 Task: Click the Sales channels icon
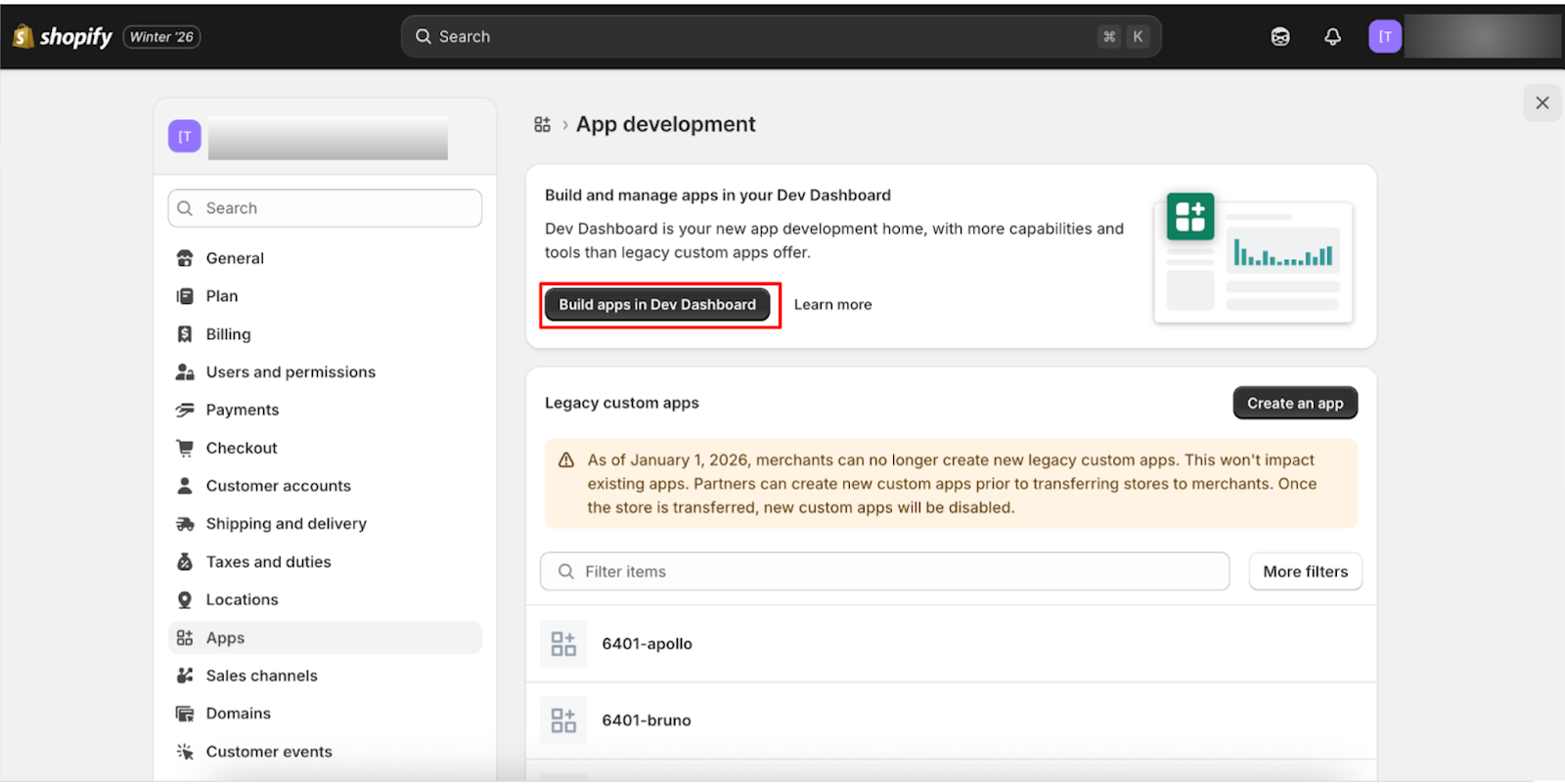click(185, 675)
